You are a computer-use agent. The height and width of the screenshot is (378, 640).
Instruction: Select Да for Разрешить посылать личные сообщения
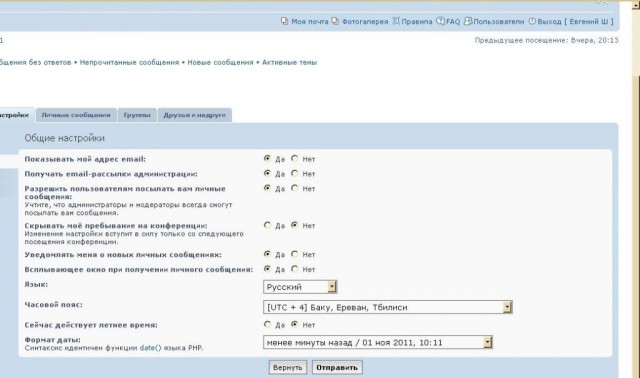click(x=267, y=188)
